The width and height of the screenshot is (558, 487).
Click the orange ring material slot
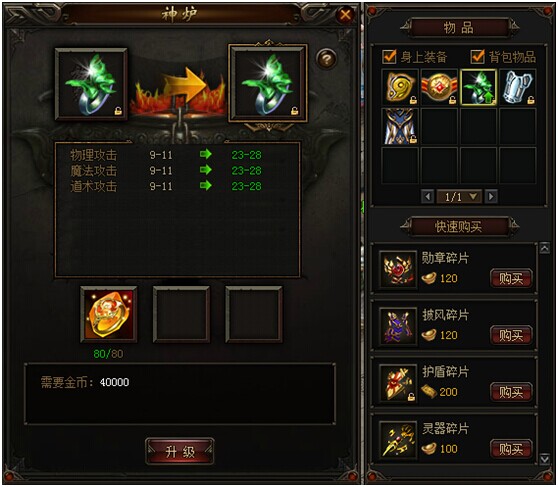click(109, 314)
